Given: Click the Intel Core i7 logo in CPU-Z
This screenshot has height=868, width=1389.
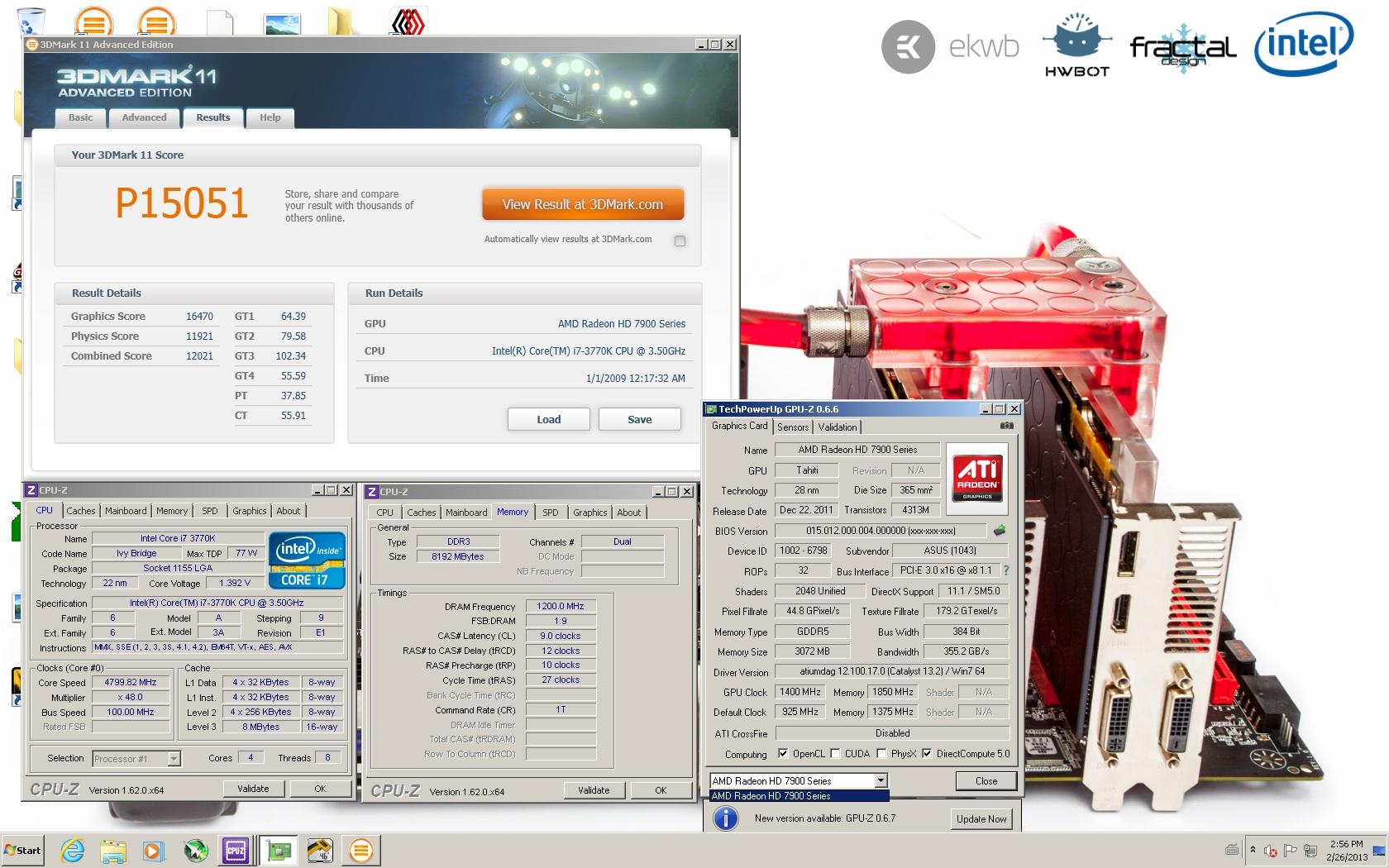Looking at the screenshot, I should click(307, 560).
